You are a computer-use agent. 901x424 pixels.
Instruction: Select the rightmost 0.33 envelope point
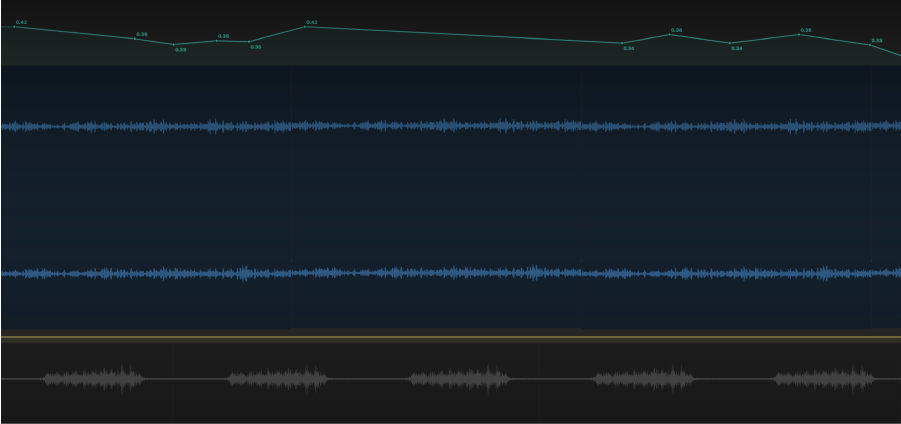[870, 45]
